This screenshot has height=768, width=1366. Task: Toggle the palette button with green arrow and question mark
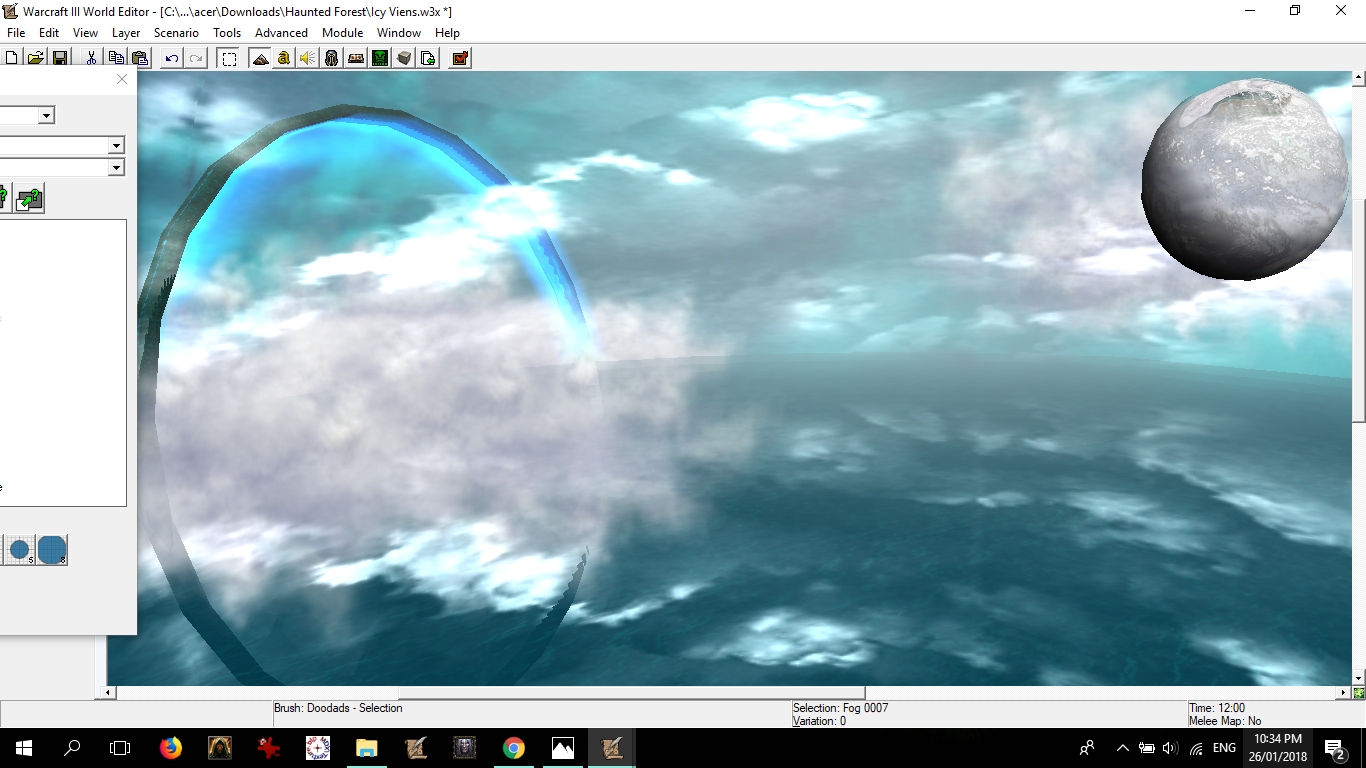(x=30, y=199)
